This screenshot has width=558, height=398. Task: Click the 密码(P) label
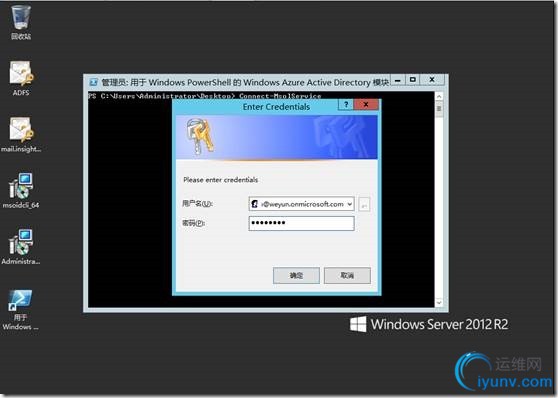tap(193, 223)
